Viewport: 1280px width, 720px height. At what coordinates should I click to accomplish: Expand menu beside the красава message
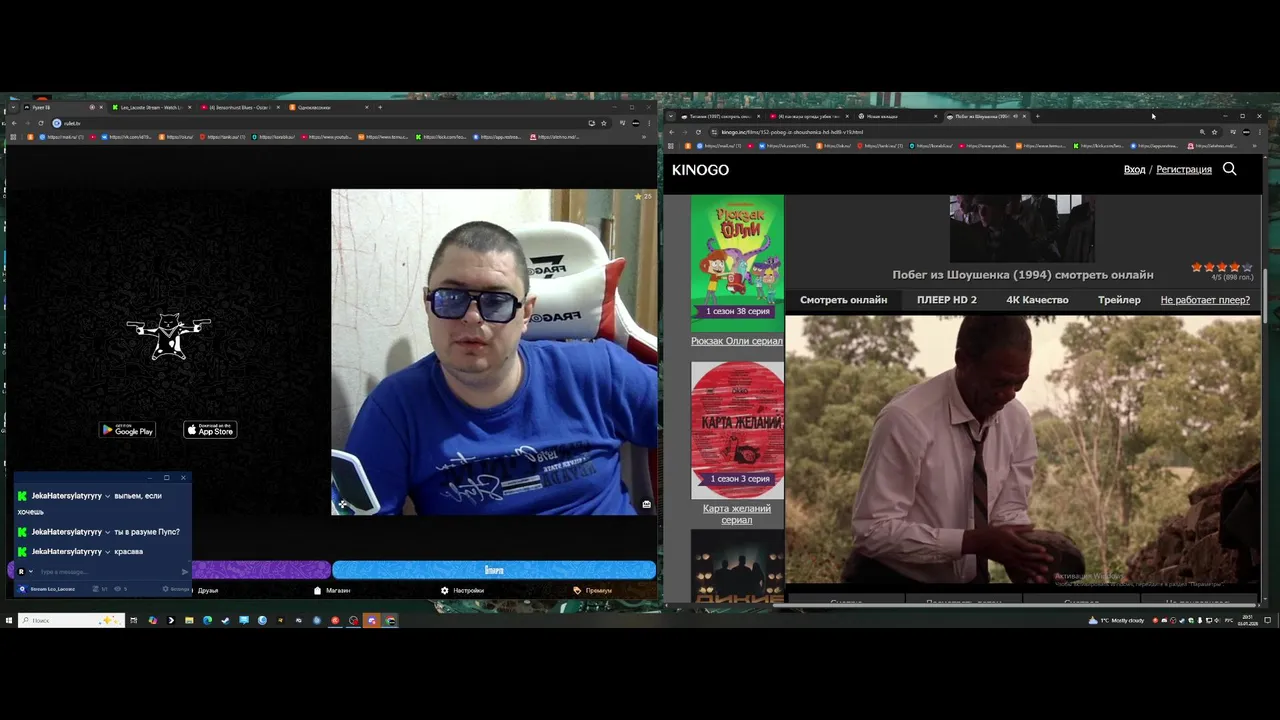point(107,552)
